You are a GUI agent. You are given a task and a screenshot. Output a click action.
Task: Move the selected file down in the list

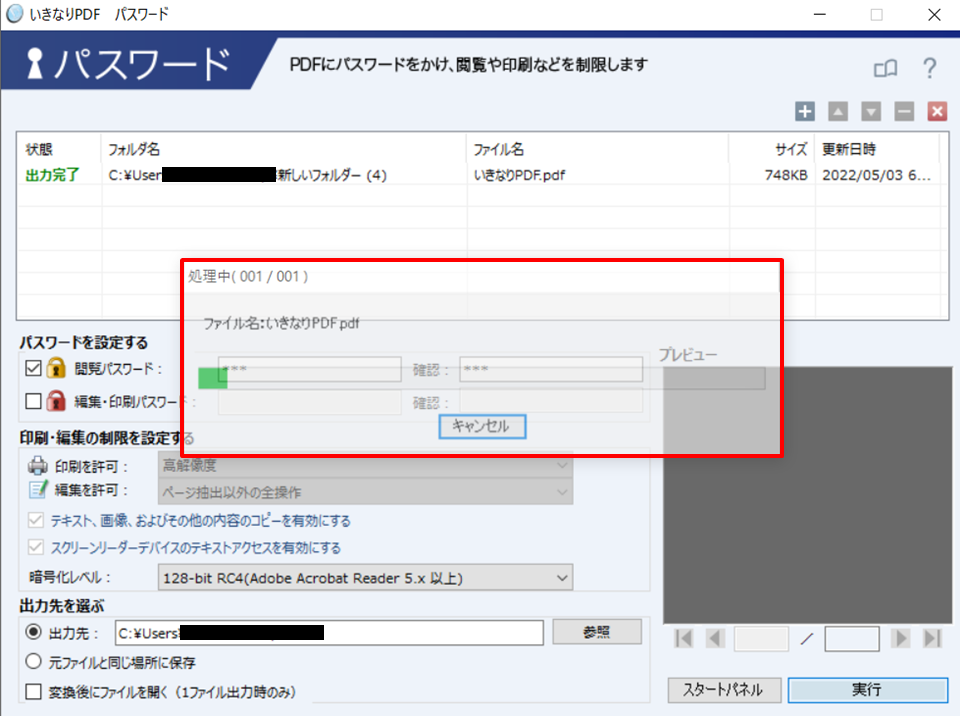[x=871, y=111]
